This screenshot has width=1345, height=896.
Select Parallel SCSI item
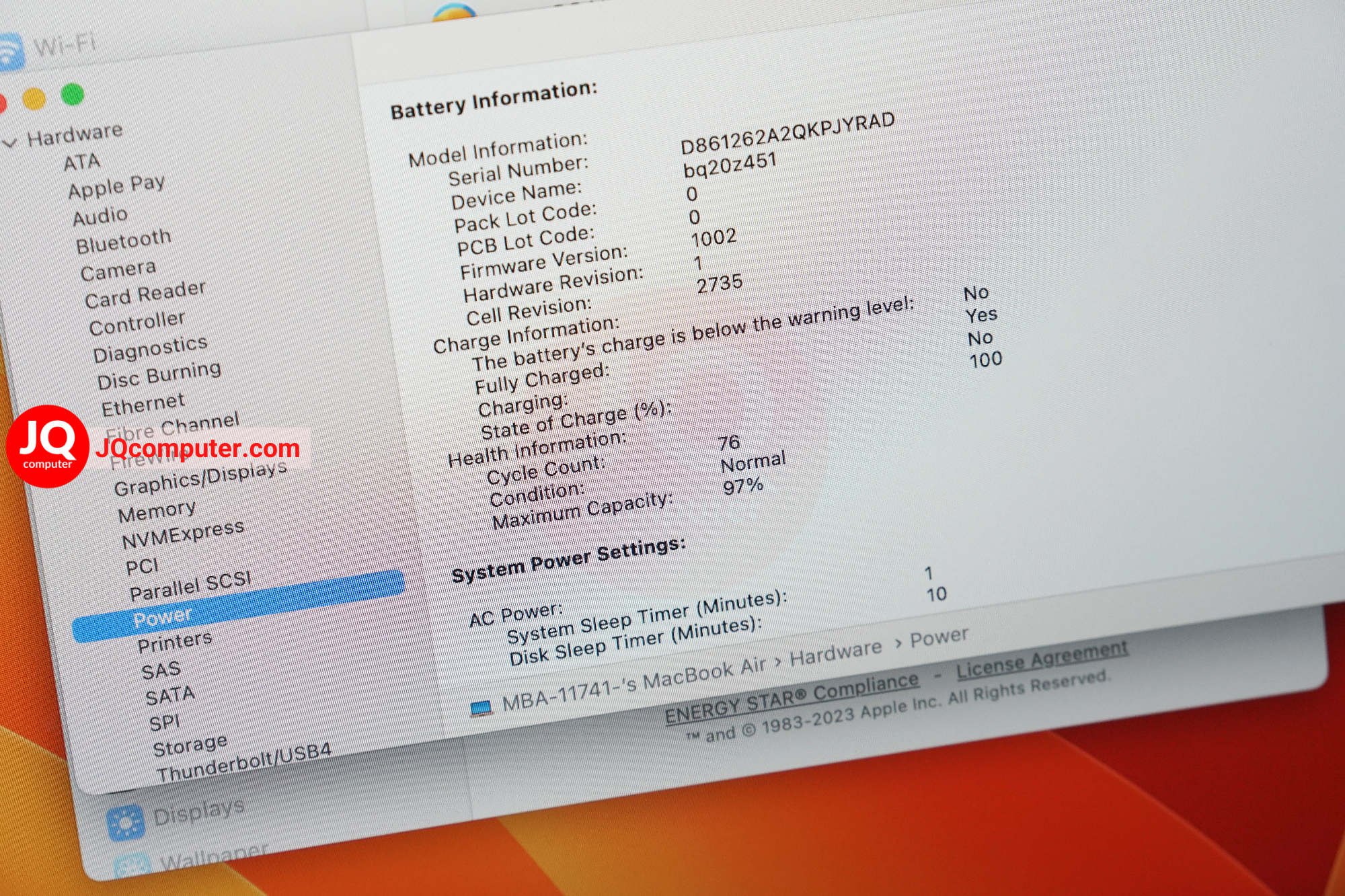tap(191, 587)
